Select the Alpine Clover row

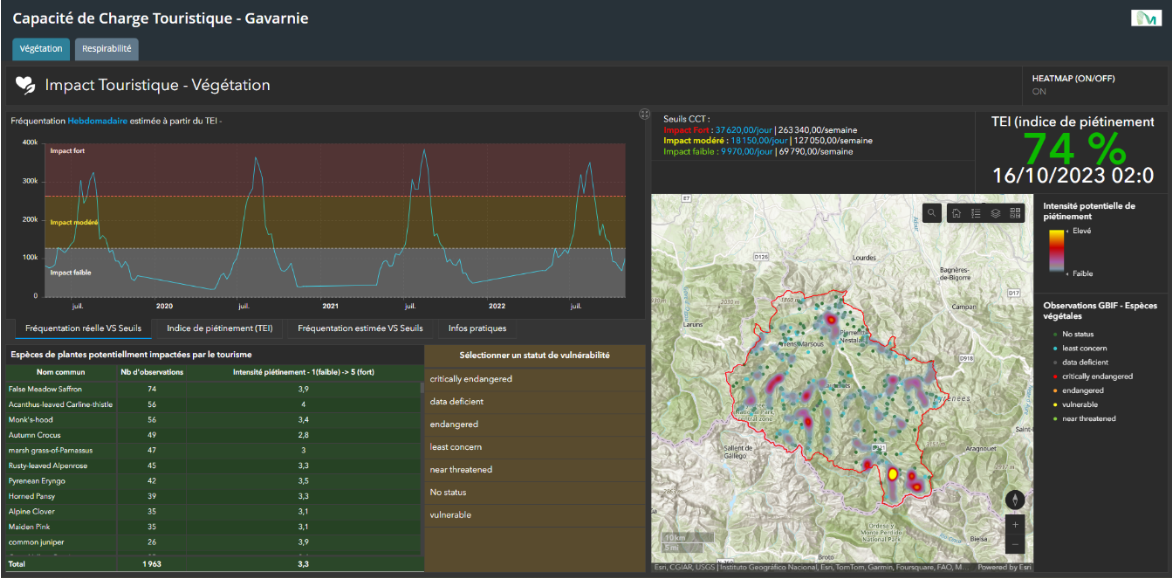click(212, 511)
